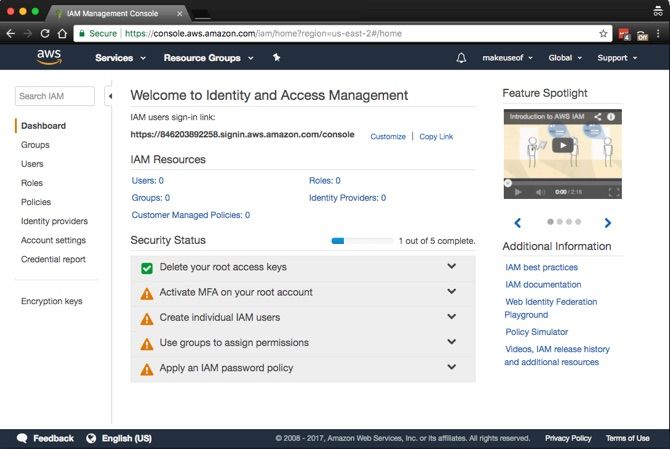
Task: Open Policies in the sidebar
Action: 36,202
